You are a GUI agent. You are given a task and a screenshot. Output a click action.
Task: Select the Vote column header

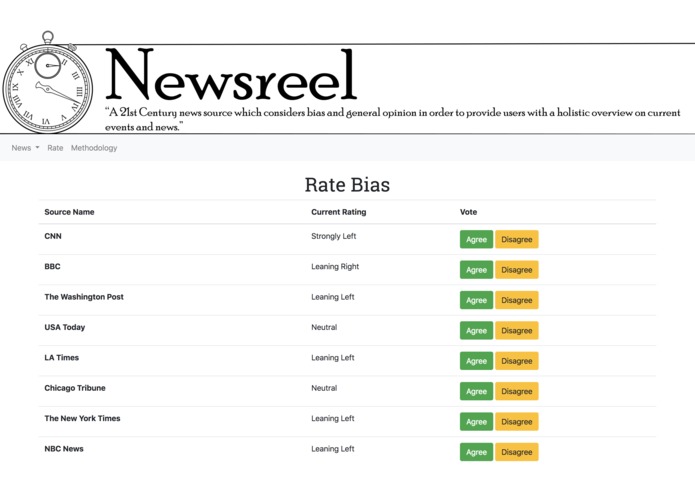(469, 212)
